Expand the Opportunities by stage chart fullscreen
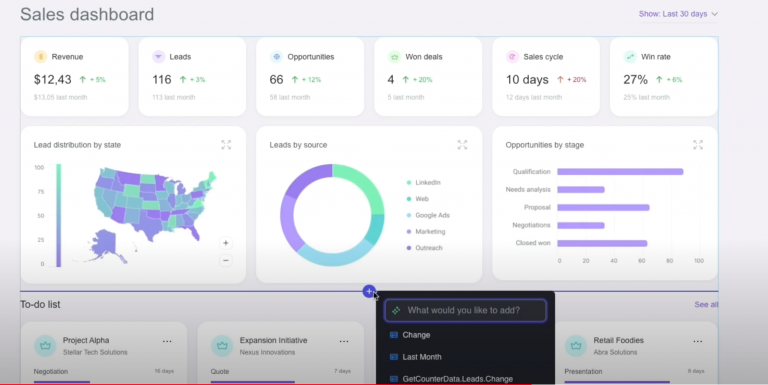This screenshot has height=385, width=768. (x=698, y=144)
